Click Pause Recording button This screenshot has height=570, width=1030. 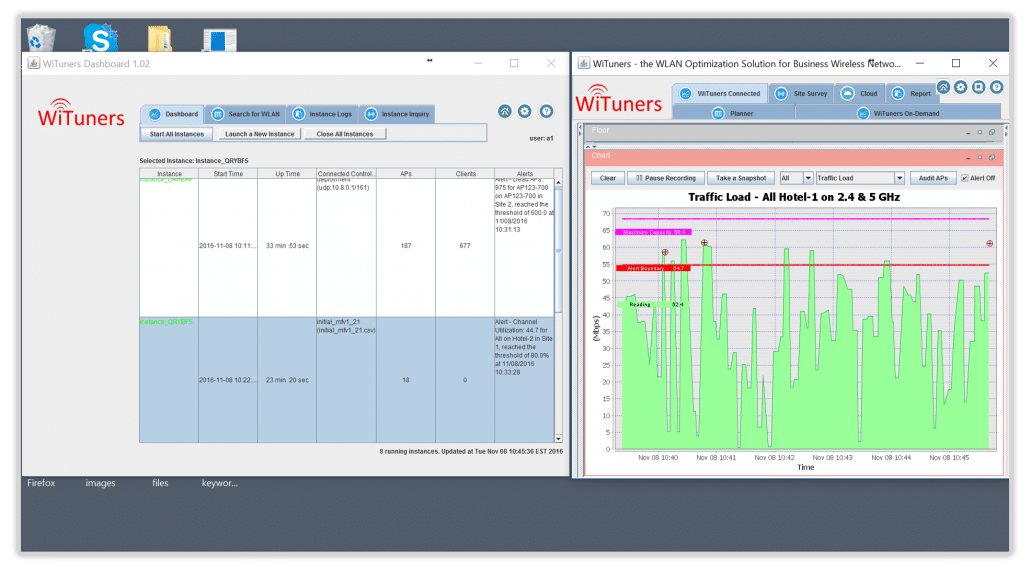665,178
